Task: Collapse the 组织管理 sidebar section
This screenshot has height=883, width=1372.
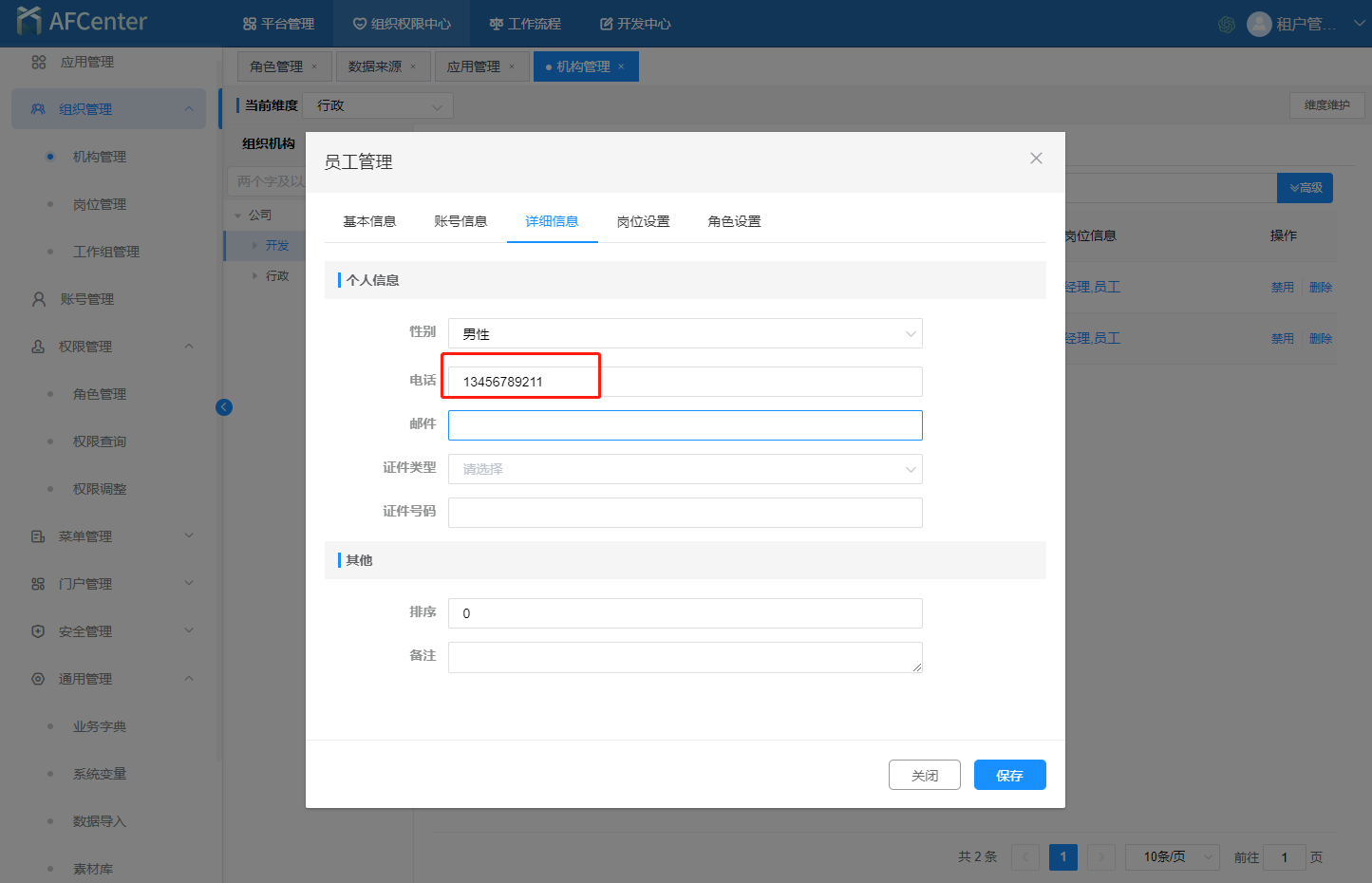Action: coord(188,109)
